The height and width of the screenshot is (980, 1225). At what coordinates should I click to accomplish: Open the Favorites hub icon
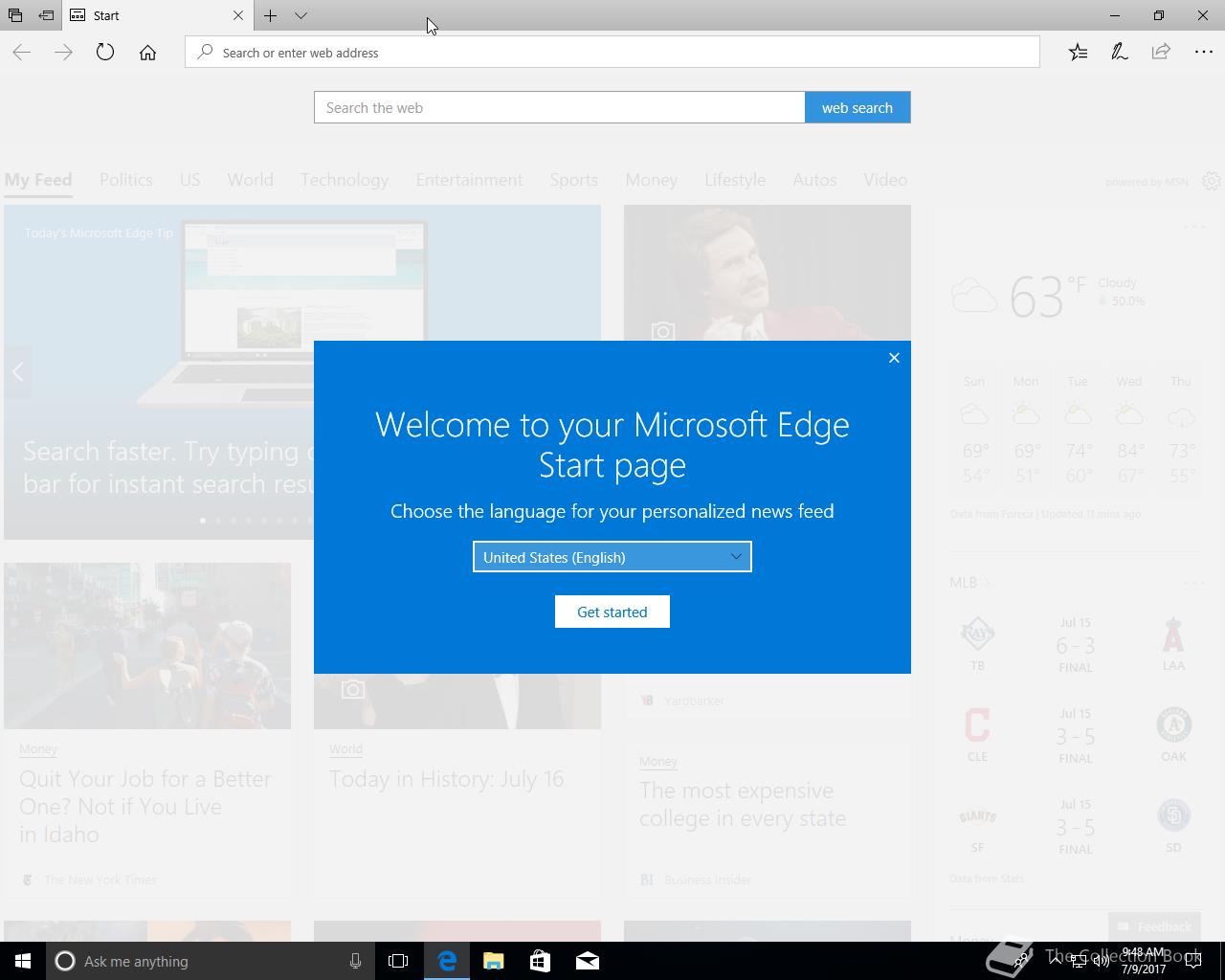(x=1078, y=53)
